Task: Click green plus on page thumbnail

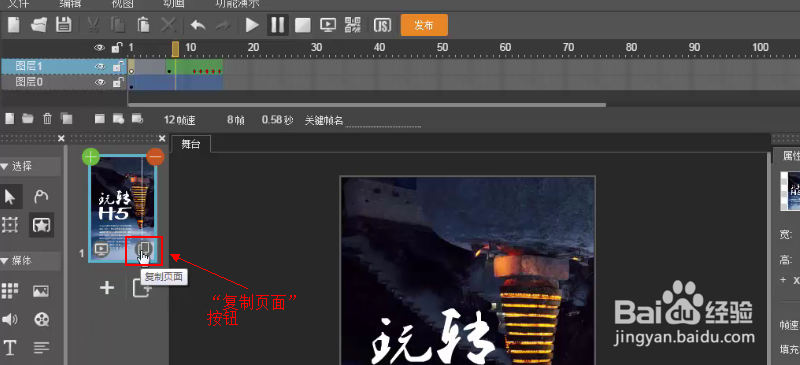Action: [91, 157]
